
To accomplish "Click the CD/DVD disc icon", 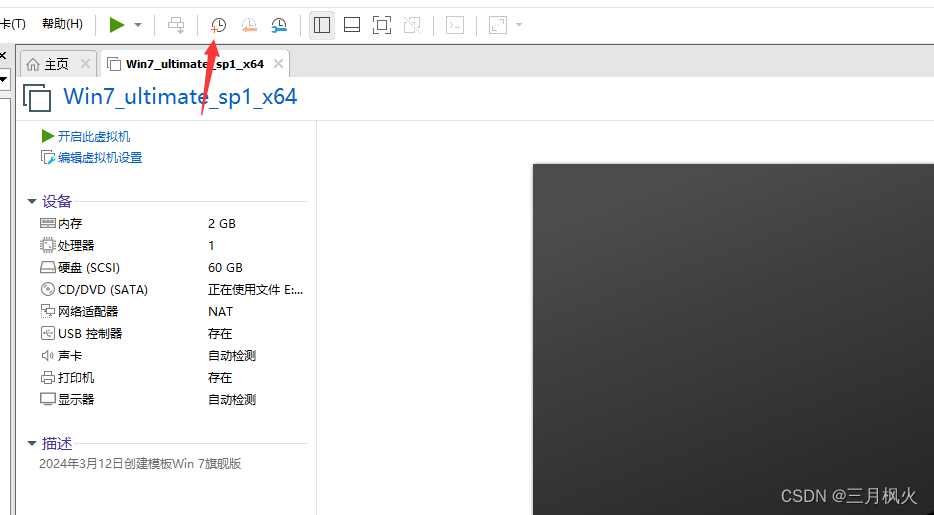I will tap(48, 290).
